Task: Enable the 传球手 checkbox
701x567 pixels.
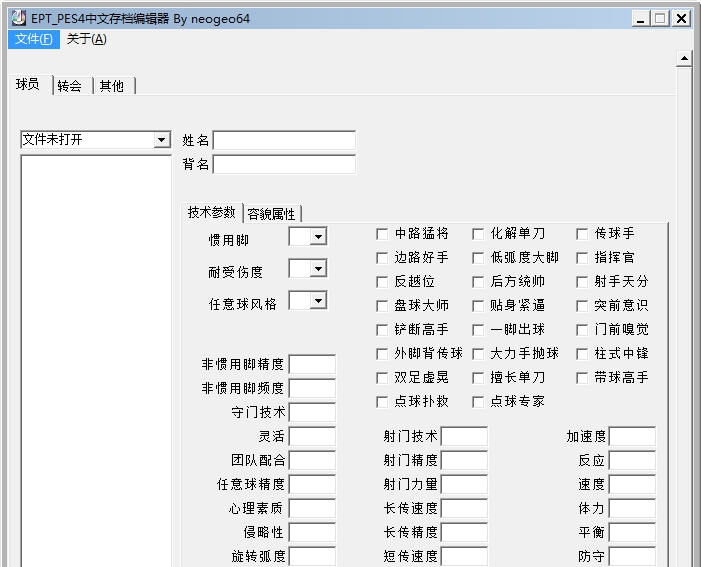Action: (582, 234)
